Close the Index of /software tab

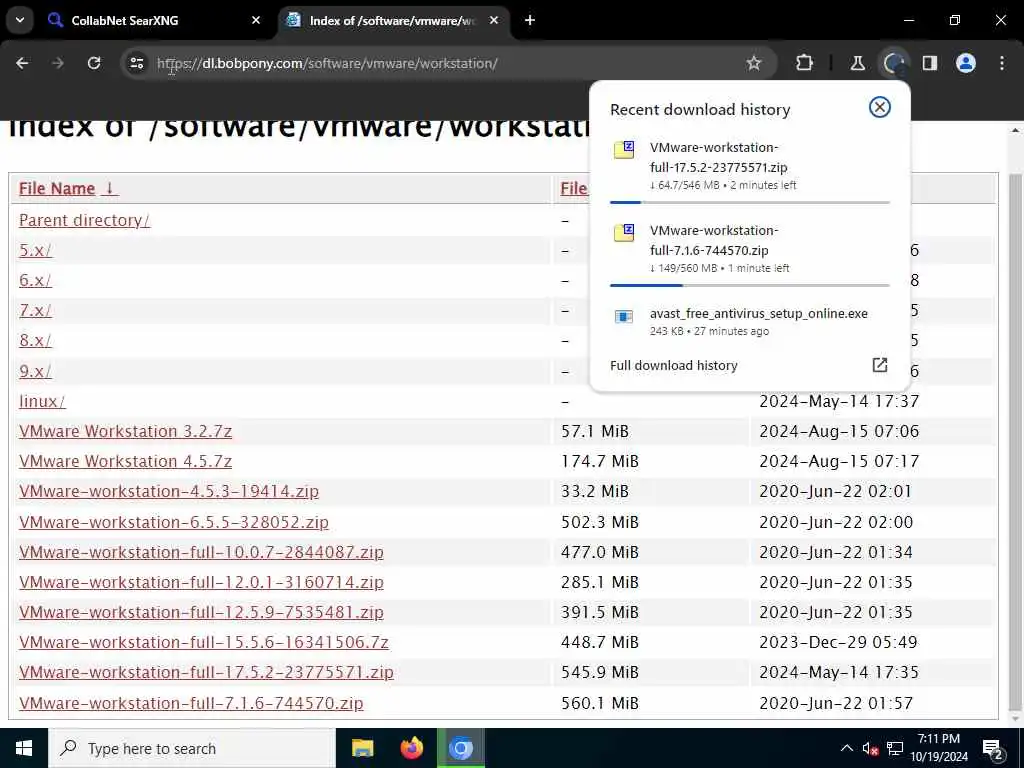tap(494, 20)
